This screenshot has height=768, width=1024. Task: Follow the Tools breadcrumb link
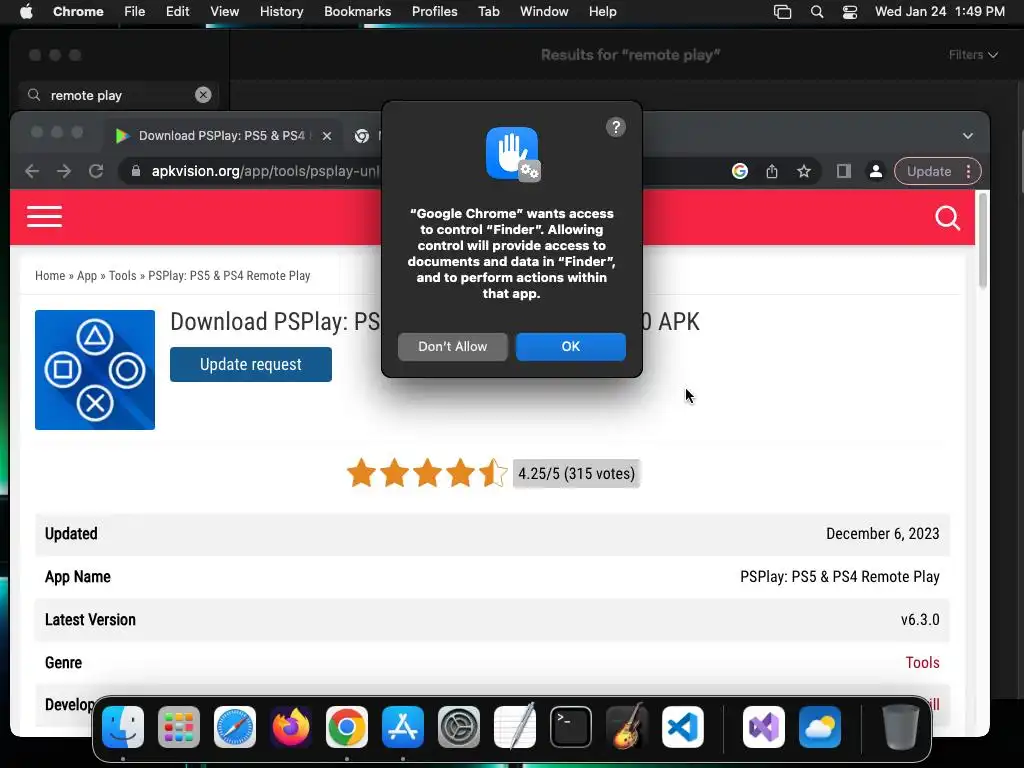coord(123,276)
